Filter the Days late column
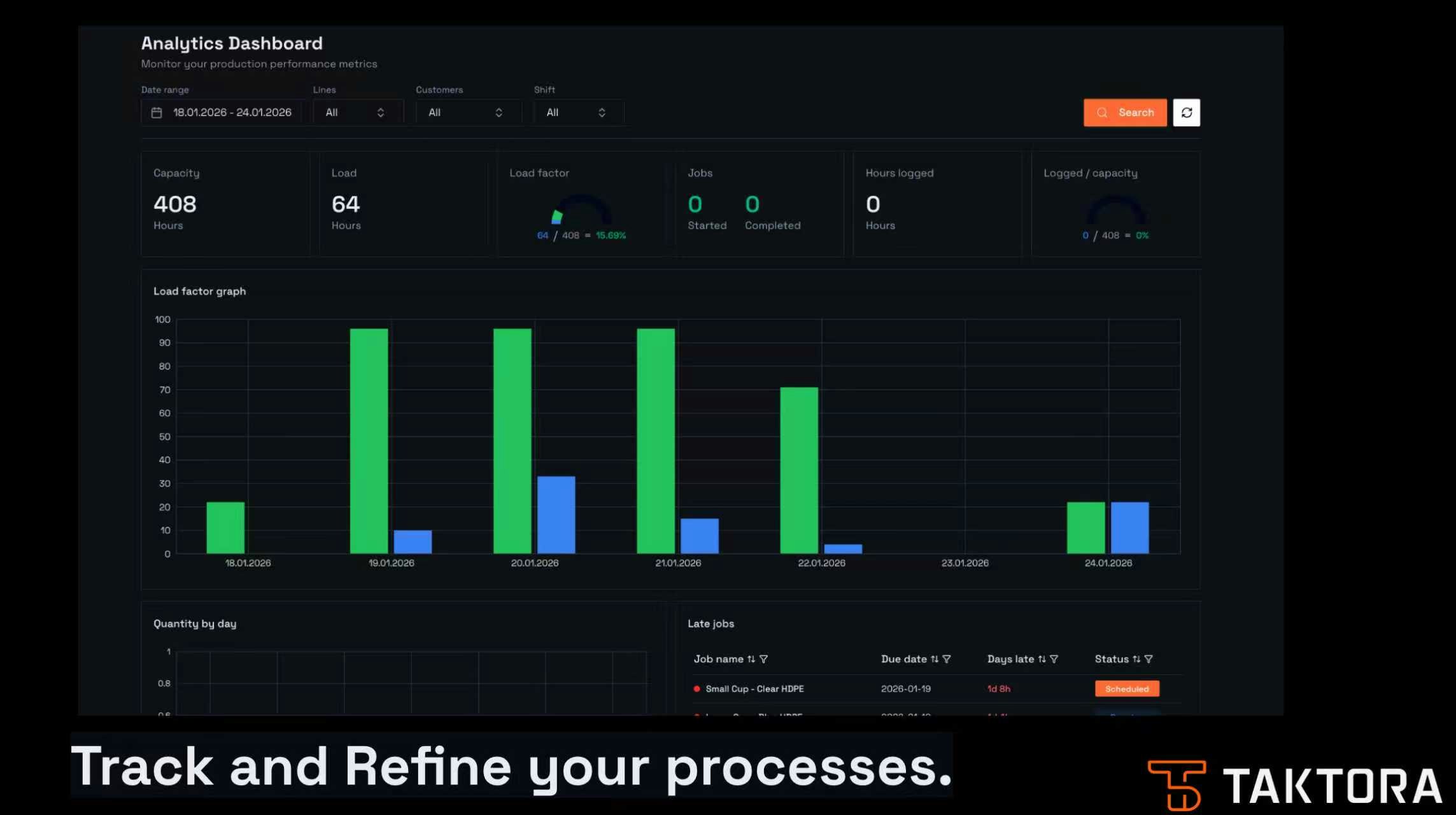Viewport: 1456px width, 815px height. (x=1054, y=659)
